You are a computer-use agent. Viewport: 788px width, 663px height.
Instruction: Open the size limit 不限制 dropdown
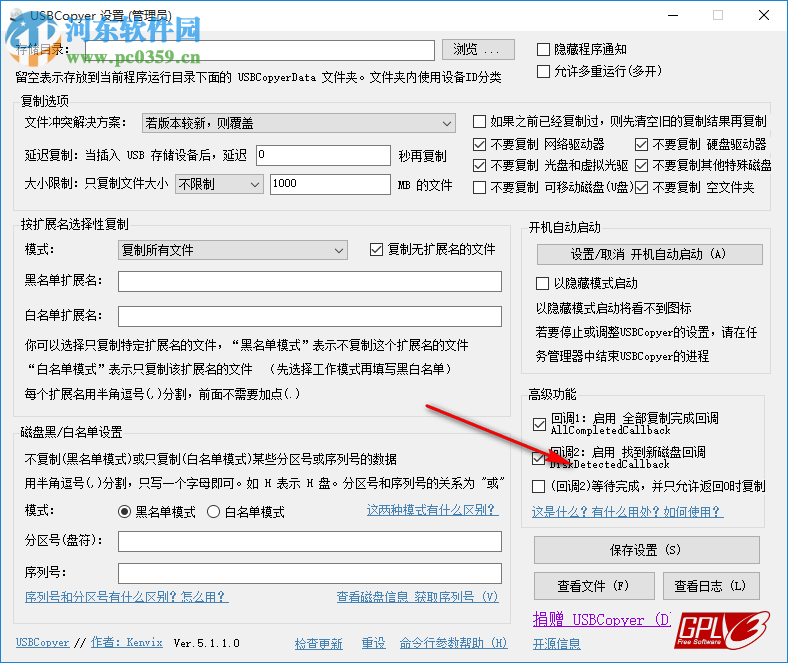coord(219,184)
